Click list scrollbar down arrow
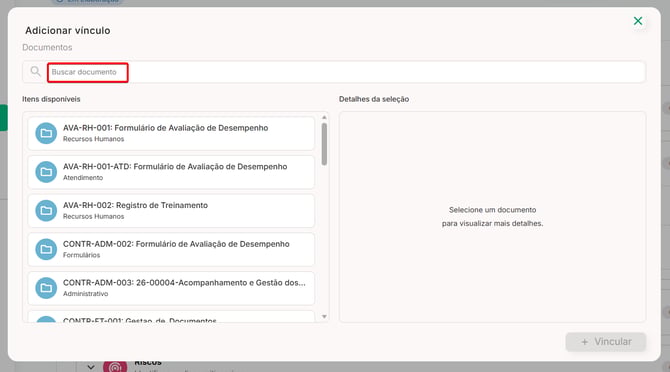670x372 pixels. tap(324, 316)
